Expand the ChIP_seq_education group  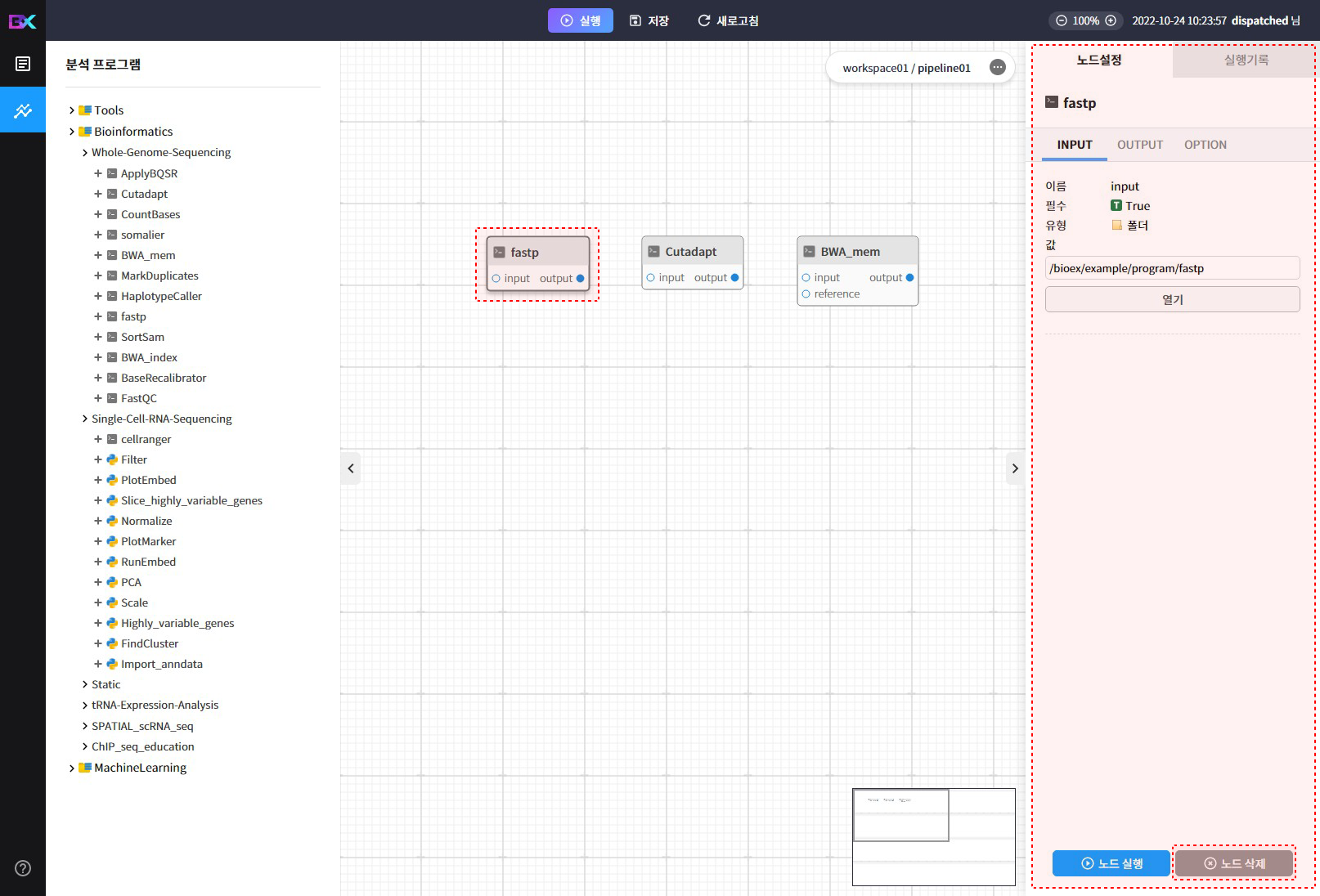[x=85, y=746]
